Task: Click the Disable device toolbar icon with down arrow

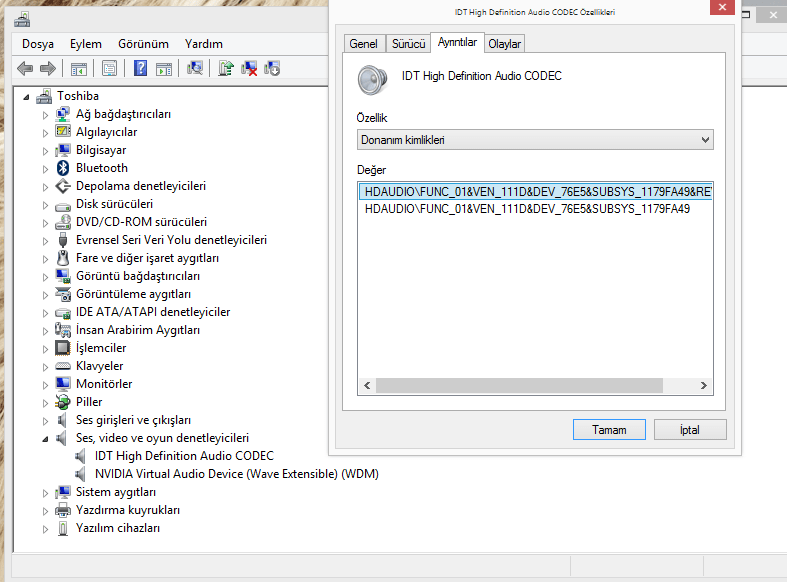Action: tap(272, 68)
